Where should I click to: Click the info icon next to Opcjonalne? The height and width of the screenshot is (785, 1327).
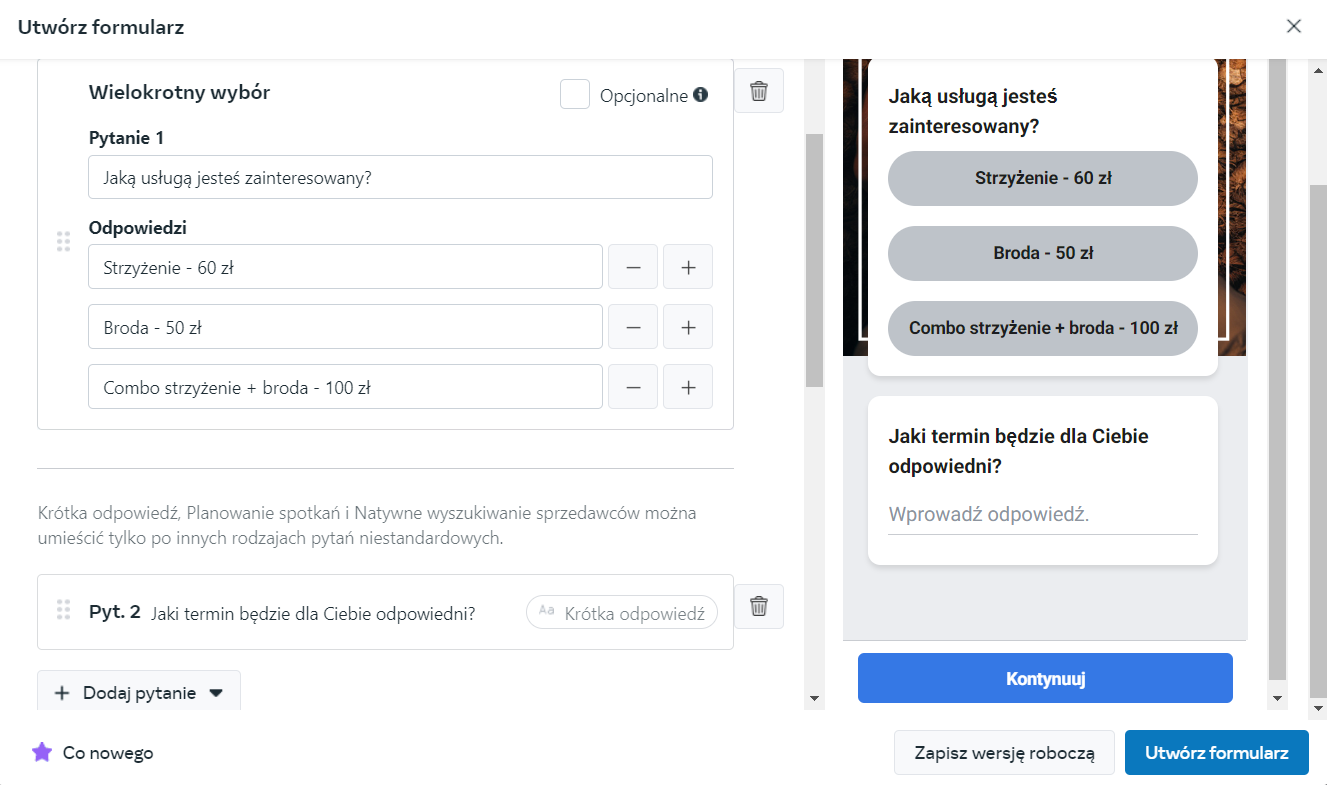[x=700, y=95]
